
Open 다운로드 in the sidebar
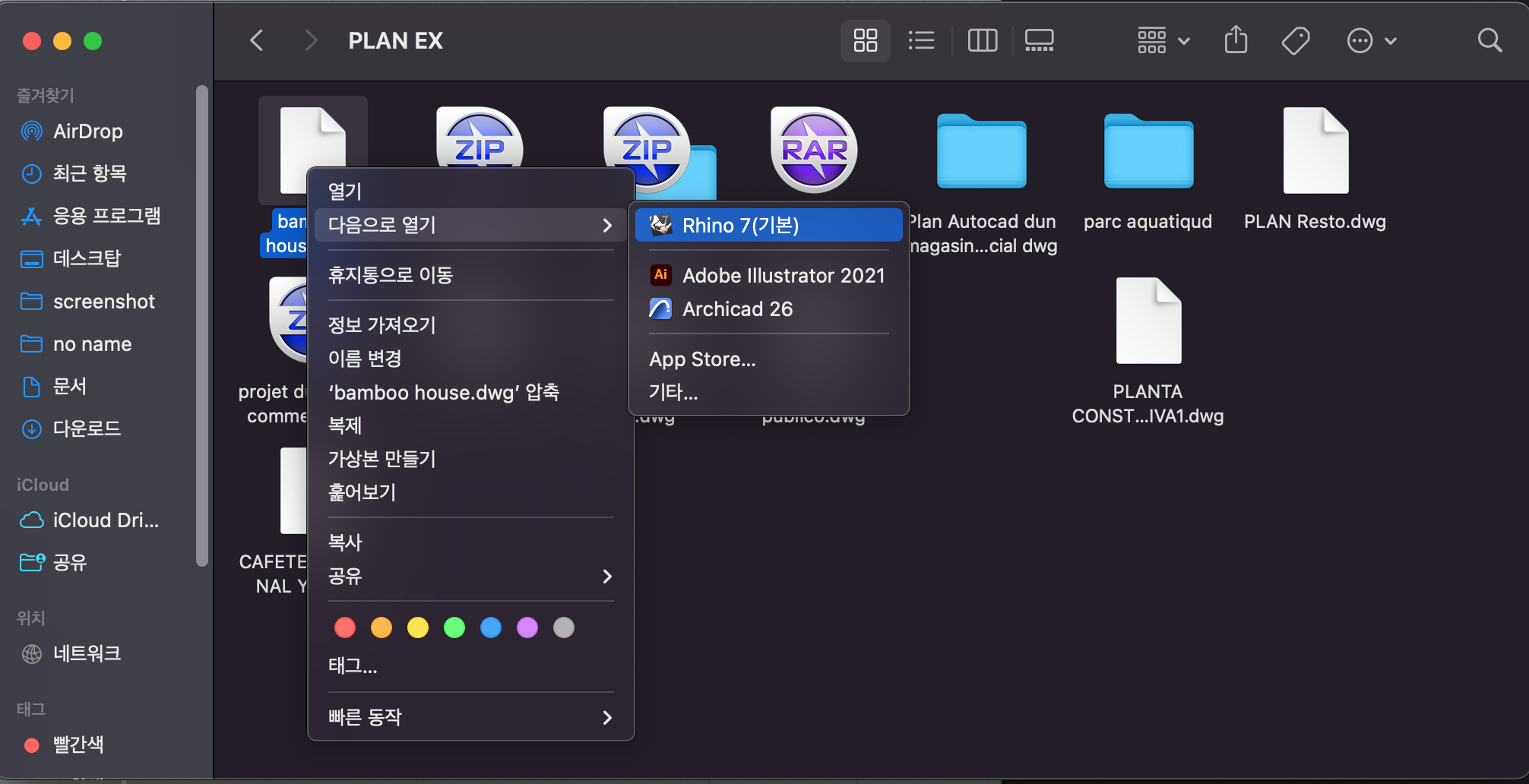click(87, 428)
